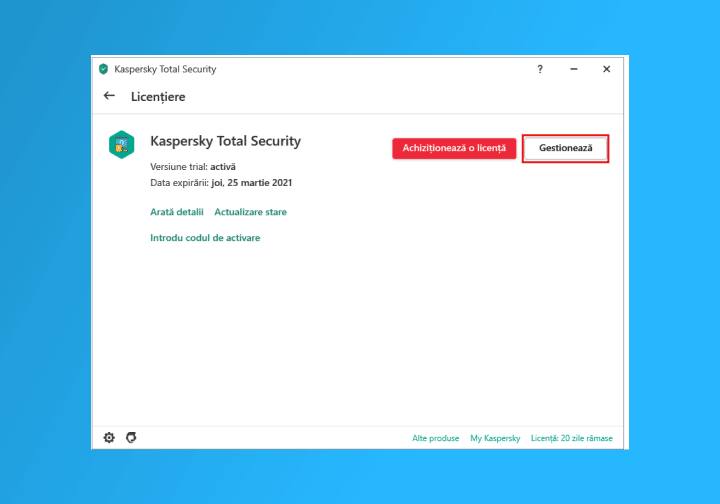Open settings with the gear icon
Image resolution: width=720 pixels, height=504 pixels.
click(x=110, y=438)
